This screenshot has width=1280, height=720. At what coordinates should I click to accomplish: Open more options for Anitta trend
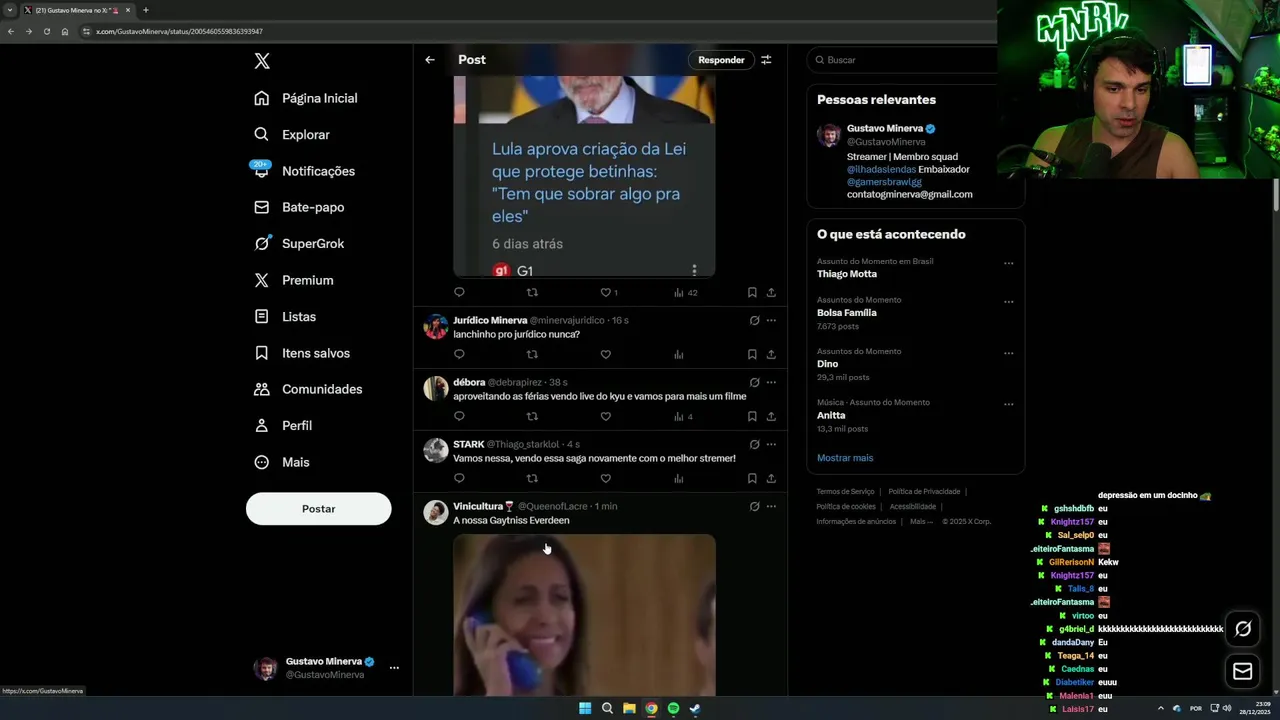point(1008,405)
